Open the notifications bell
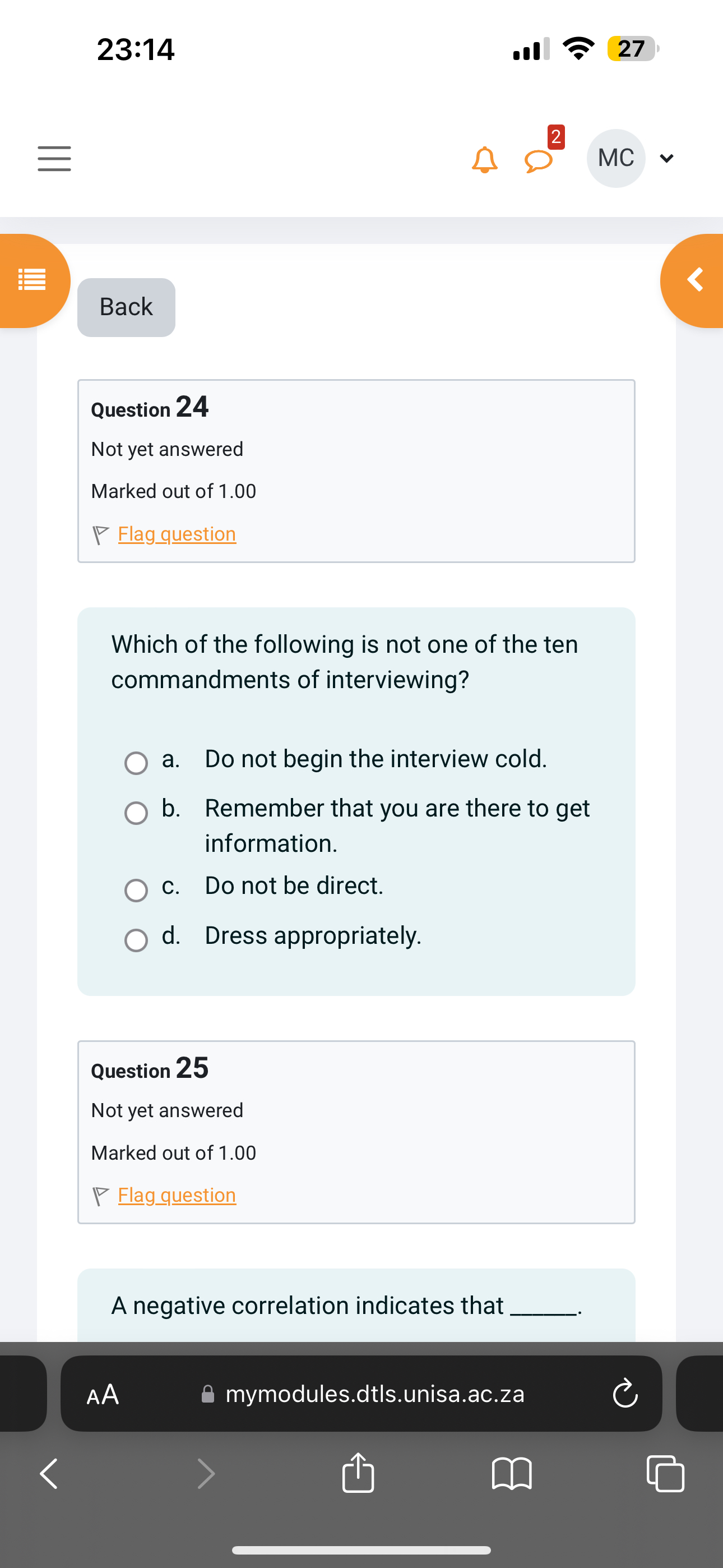 [484, 159]
